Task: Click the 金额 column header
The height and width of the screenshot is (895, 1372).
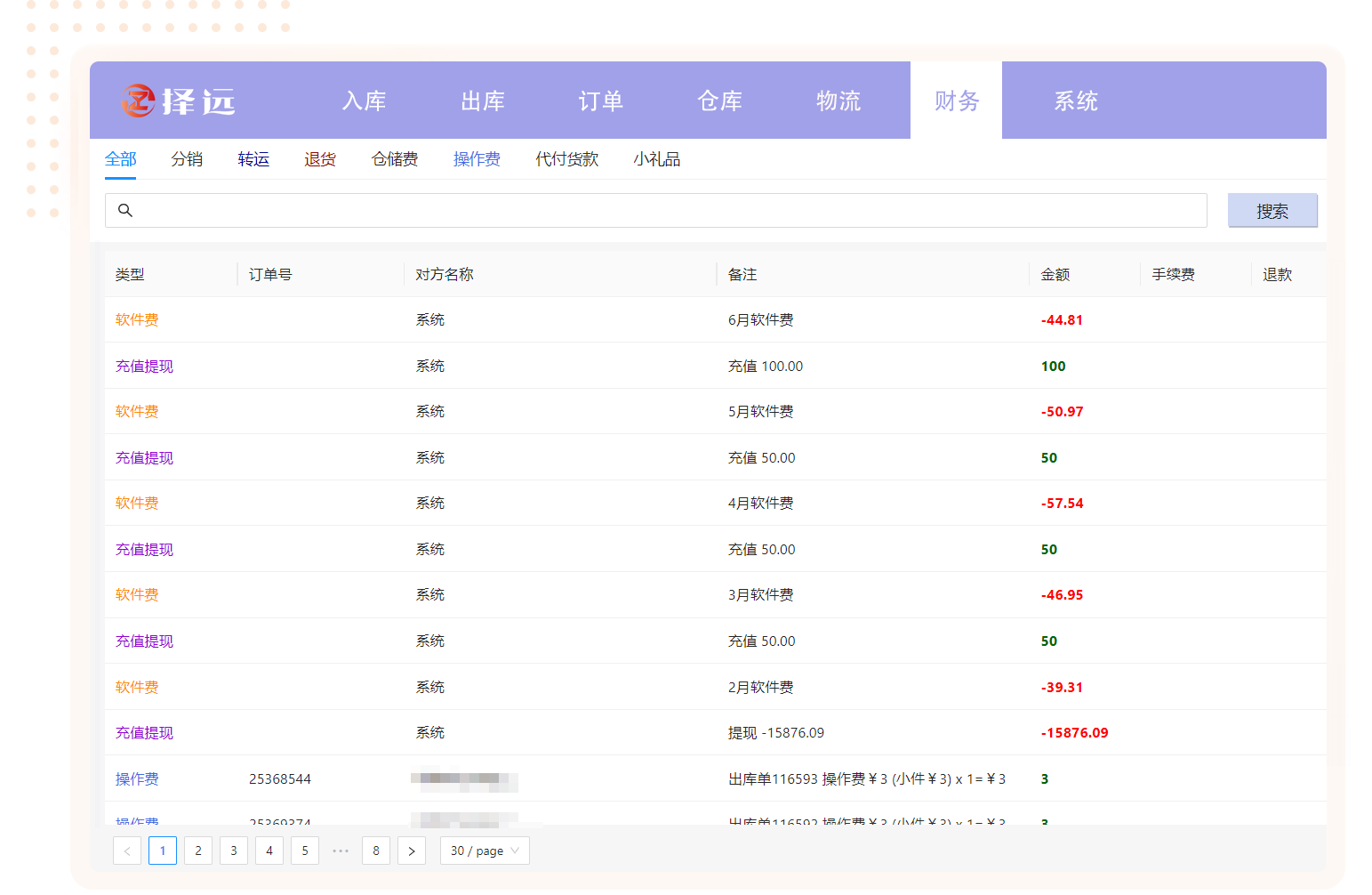Action: (1055, 275)
